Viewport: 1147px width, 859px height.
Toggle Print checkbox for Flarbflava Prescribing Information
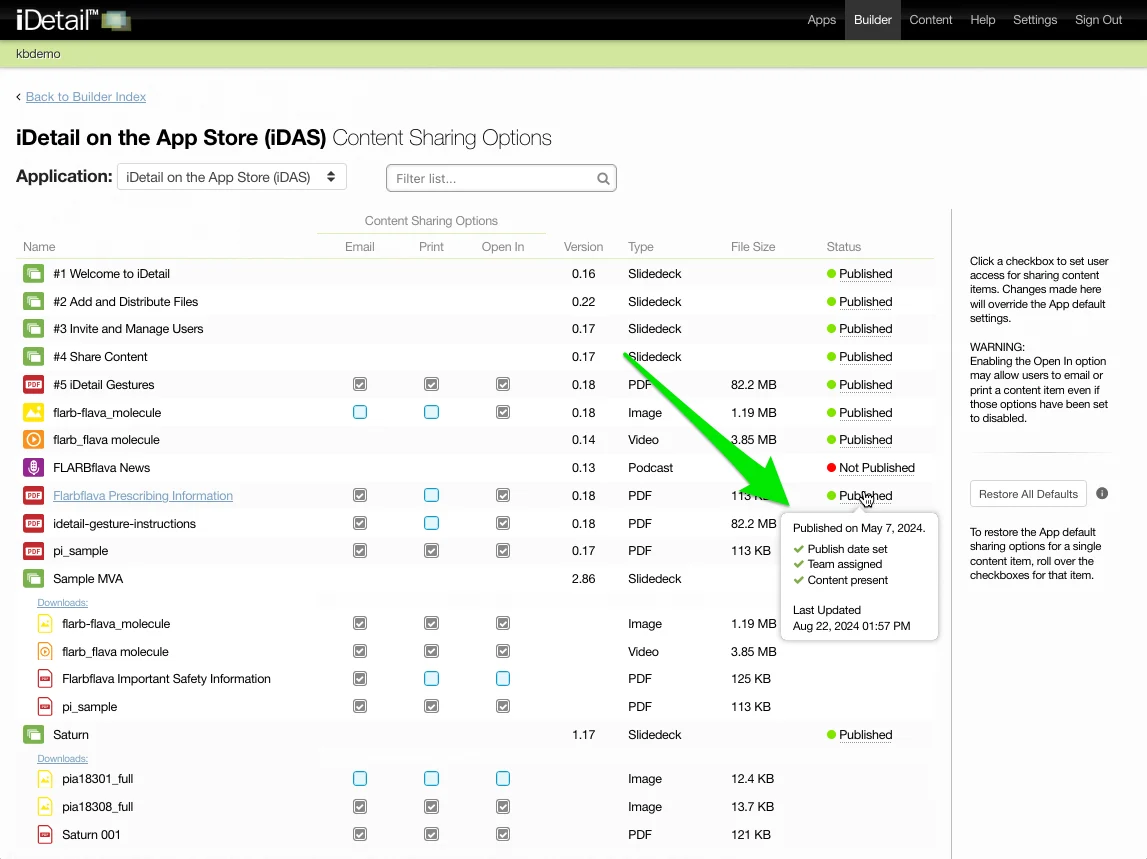point(431,495)
